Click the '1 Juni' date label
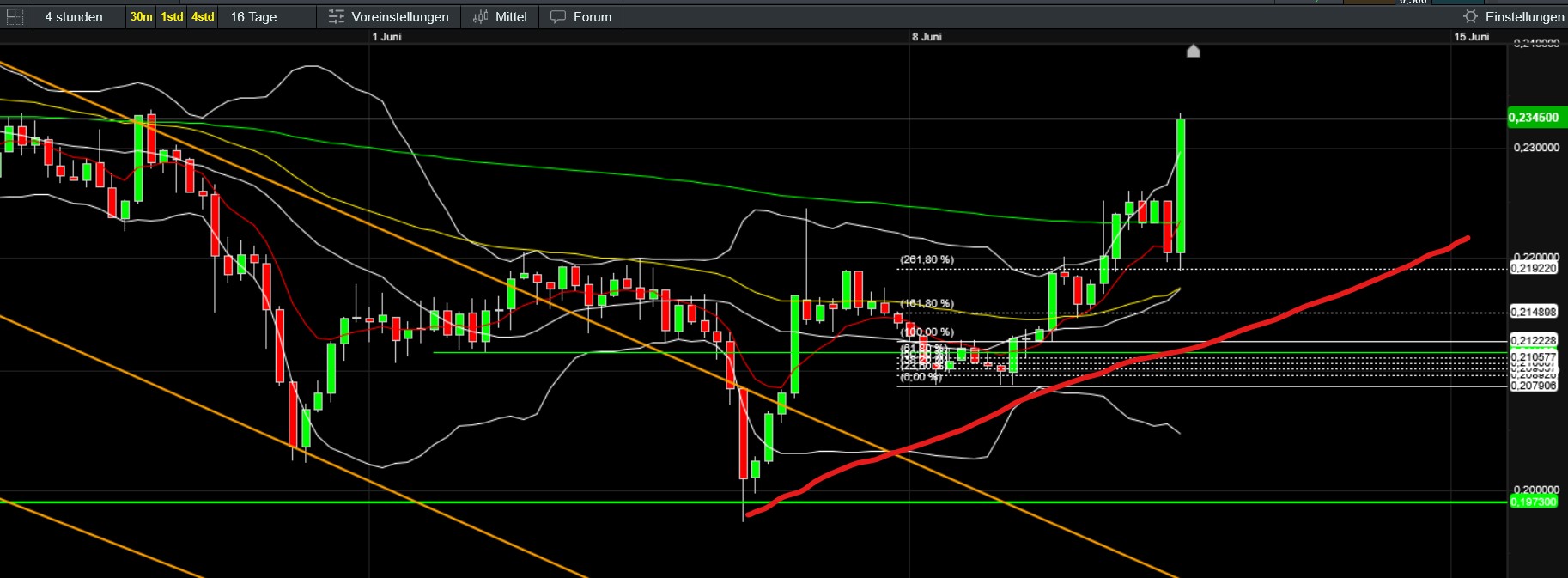1568x578 pixels. click(386, 37)
